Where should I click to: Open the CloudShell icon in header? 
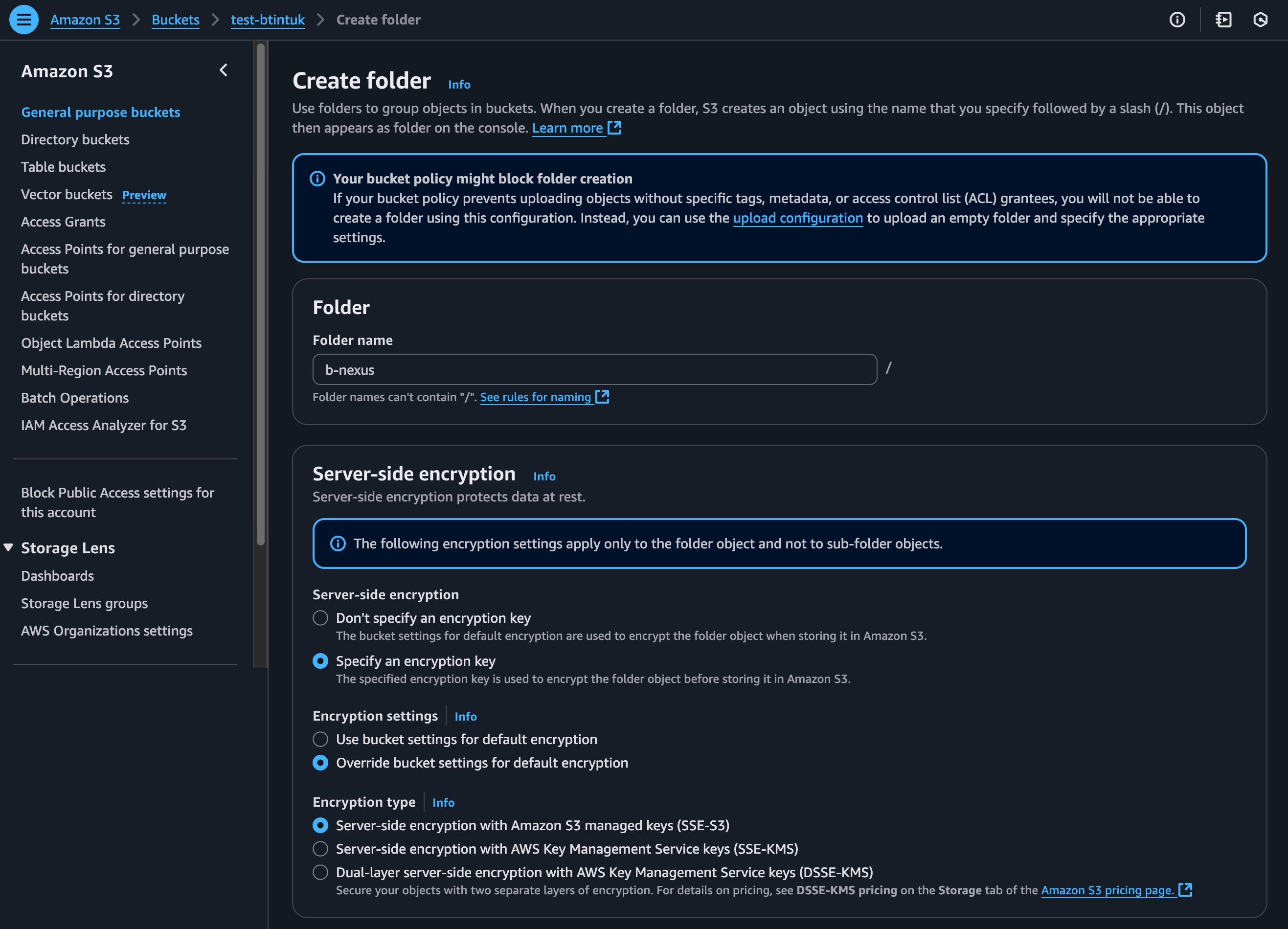point(1223,20)
